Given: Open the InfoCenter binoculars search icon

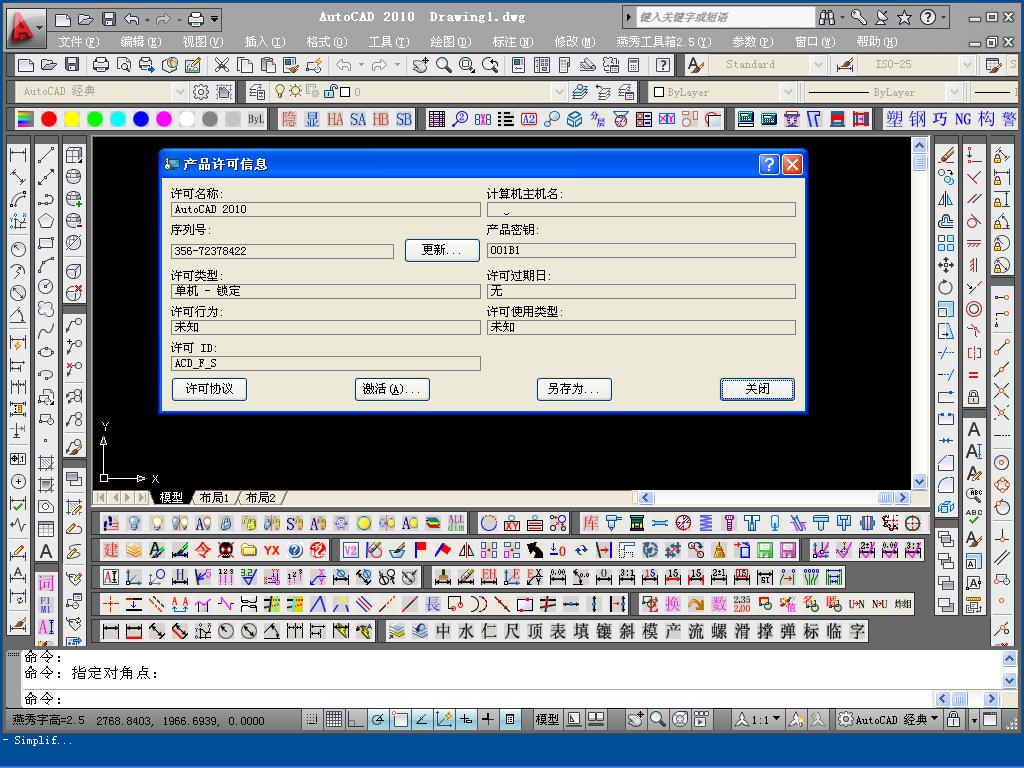Looking at the screenshot, I should point(827,18).
